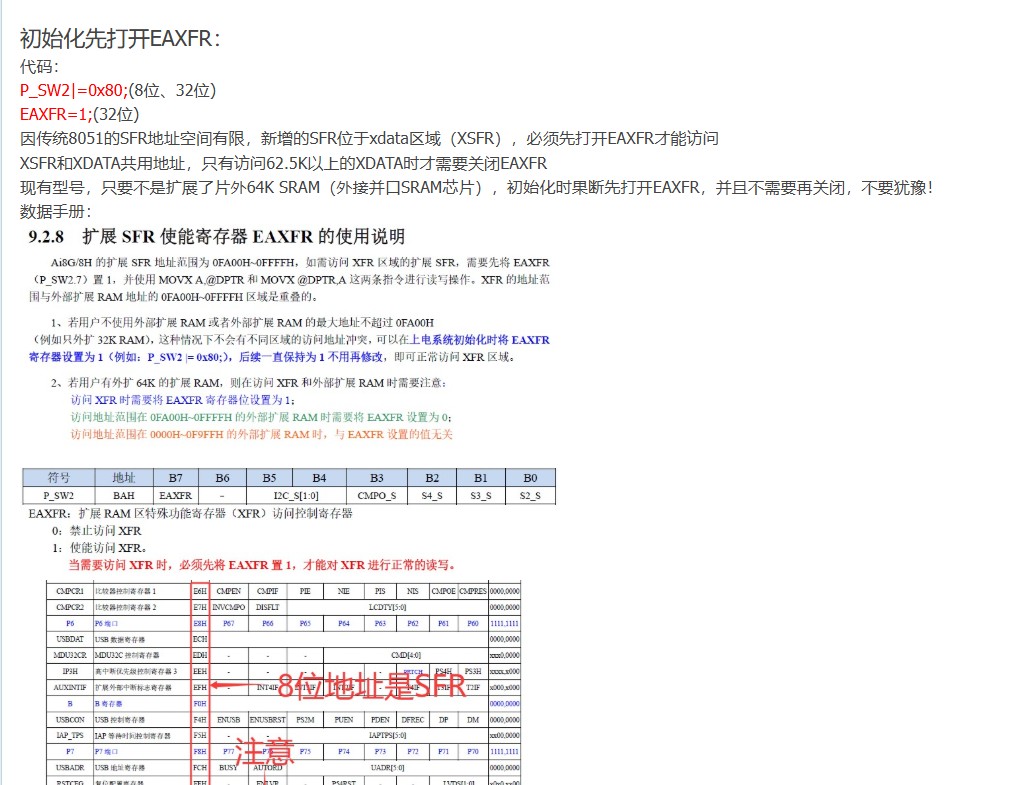Click the red 注意 annotation

pos(264,750)
